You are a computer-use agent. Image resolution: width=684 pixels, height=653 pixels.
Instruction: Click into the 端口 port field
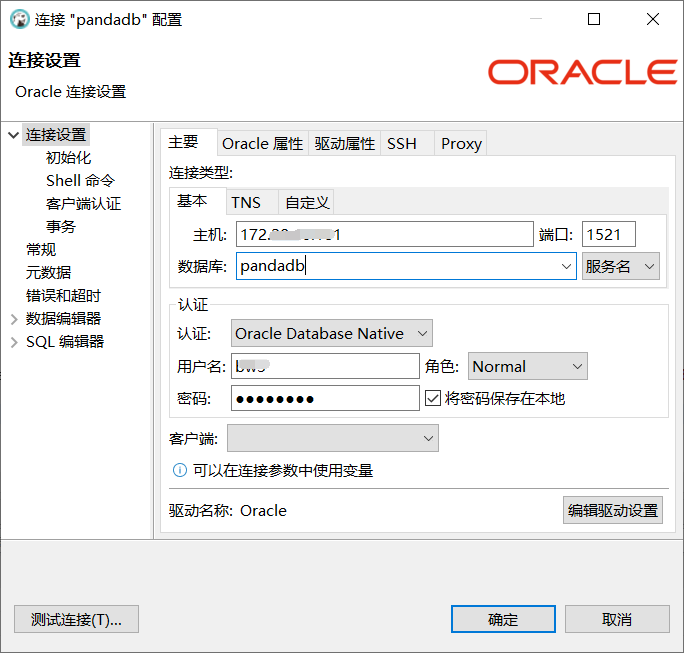point(609,234)
